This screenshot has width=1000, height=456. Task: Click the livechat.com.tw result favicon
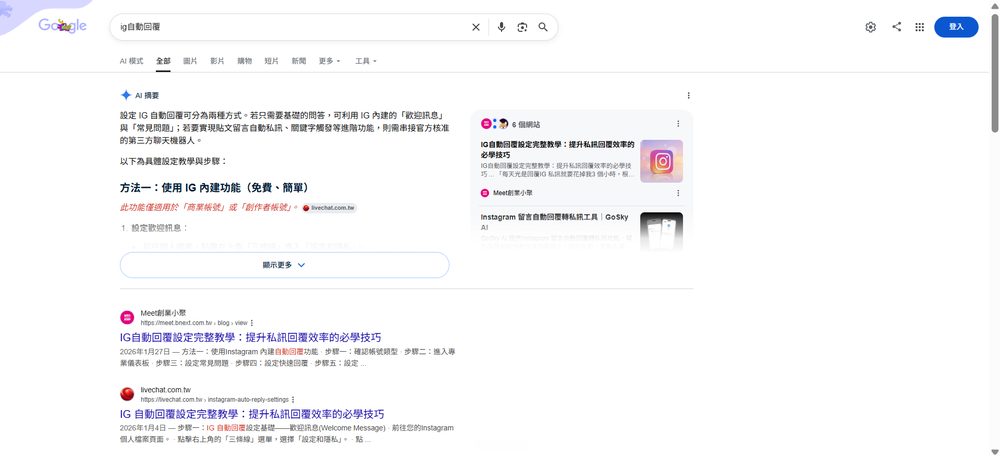tap(128, 394)
